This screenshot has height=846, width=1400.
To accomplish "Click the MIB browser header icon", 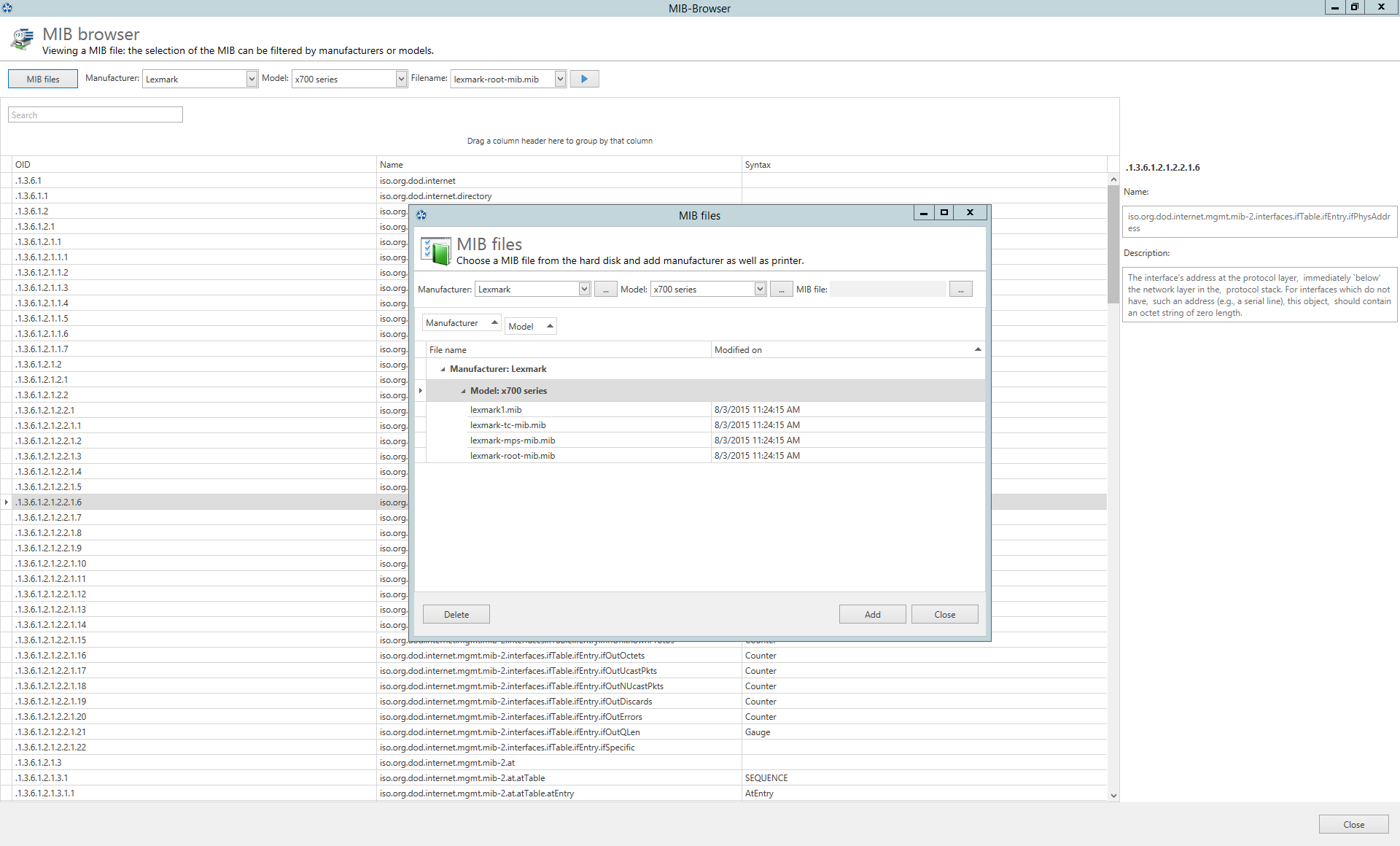I will [23, 39].
